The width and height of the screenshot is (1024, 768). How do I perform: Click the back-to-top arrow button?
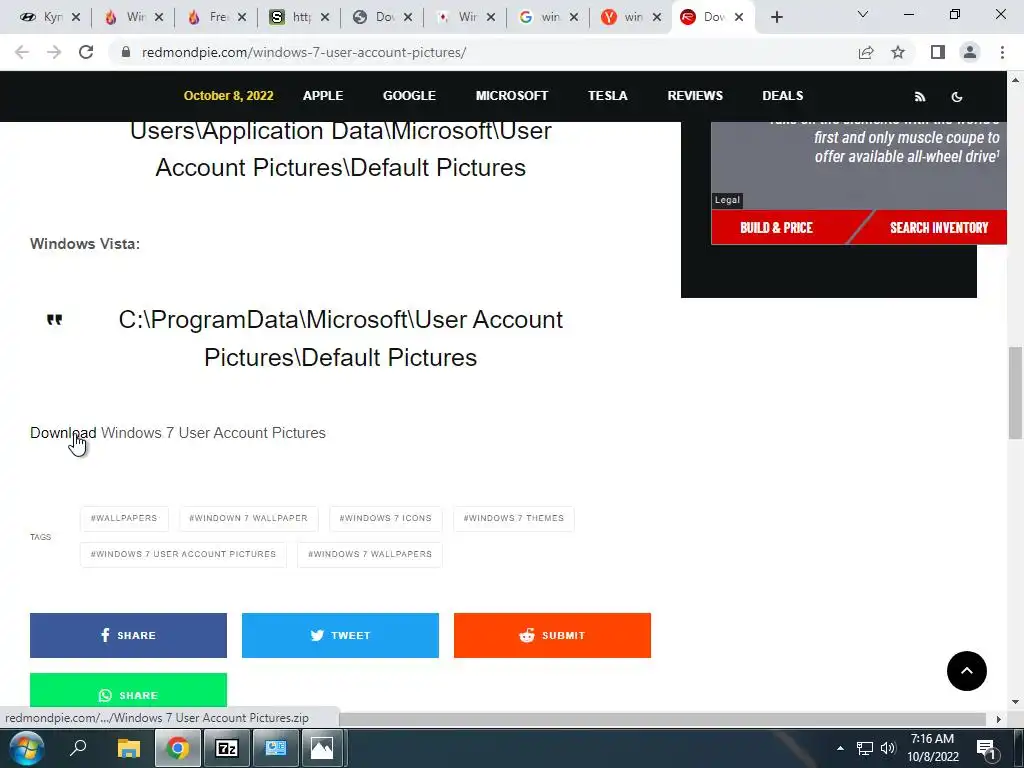point(967,671)
